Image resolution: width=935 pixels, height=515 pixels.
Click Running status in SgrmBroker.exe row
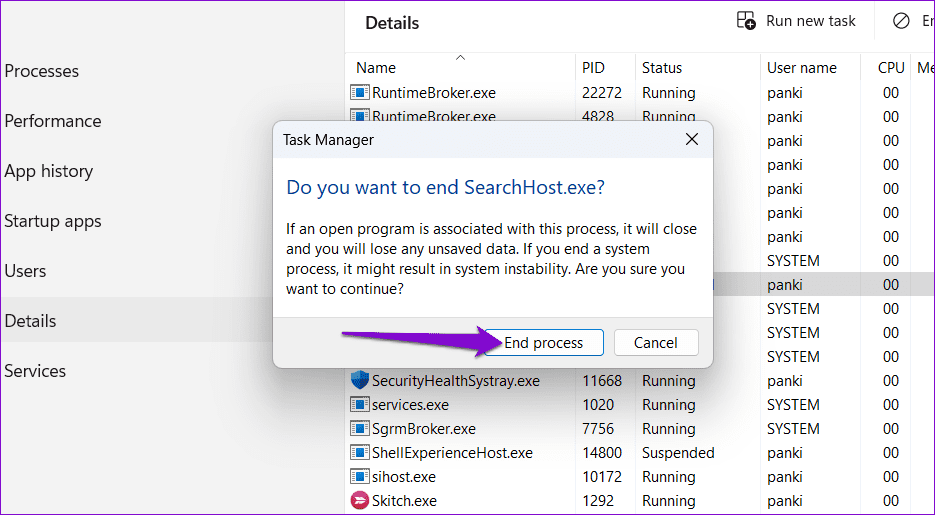[668, 429]
